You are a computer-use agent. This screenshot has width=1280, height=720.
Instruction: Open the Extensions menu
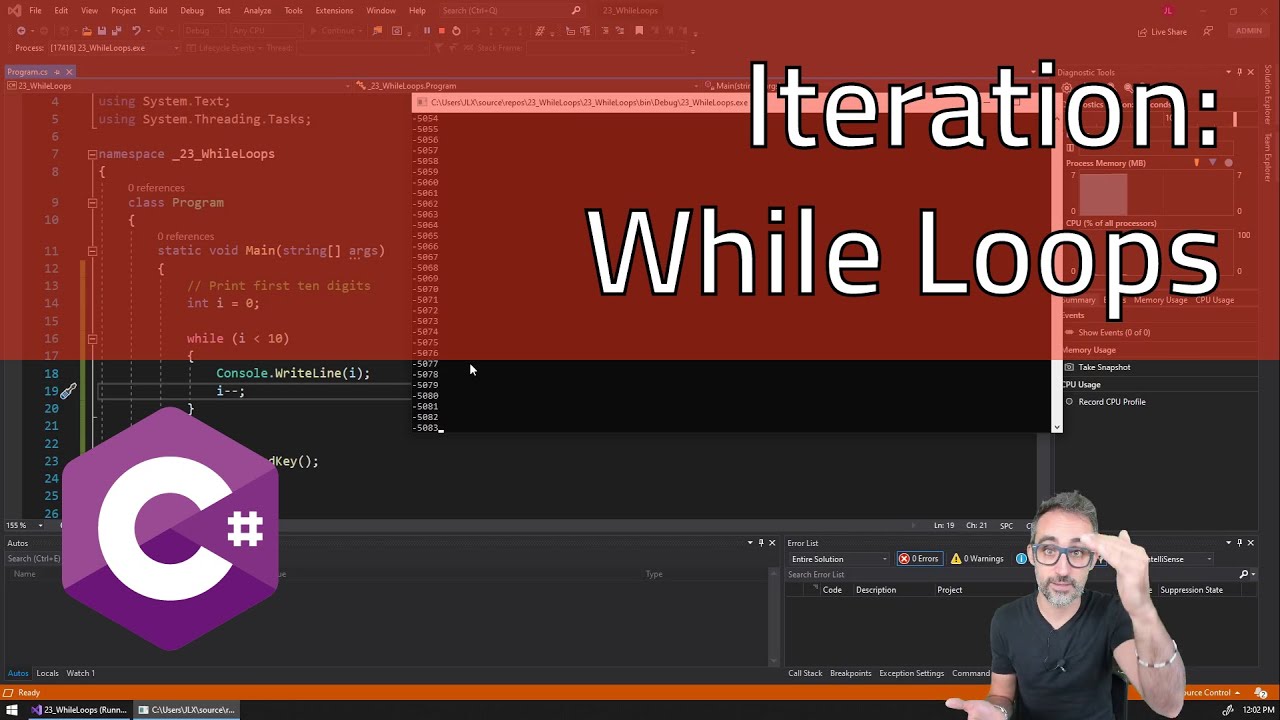[x=334, y=11]
